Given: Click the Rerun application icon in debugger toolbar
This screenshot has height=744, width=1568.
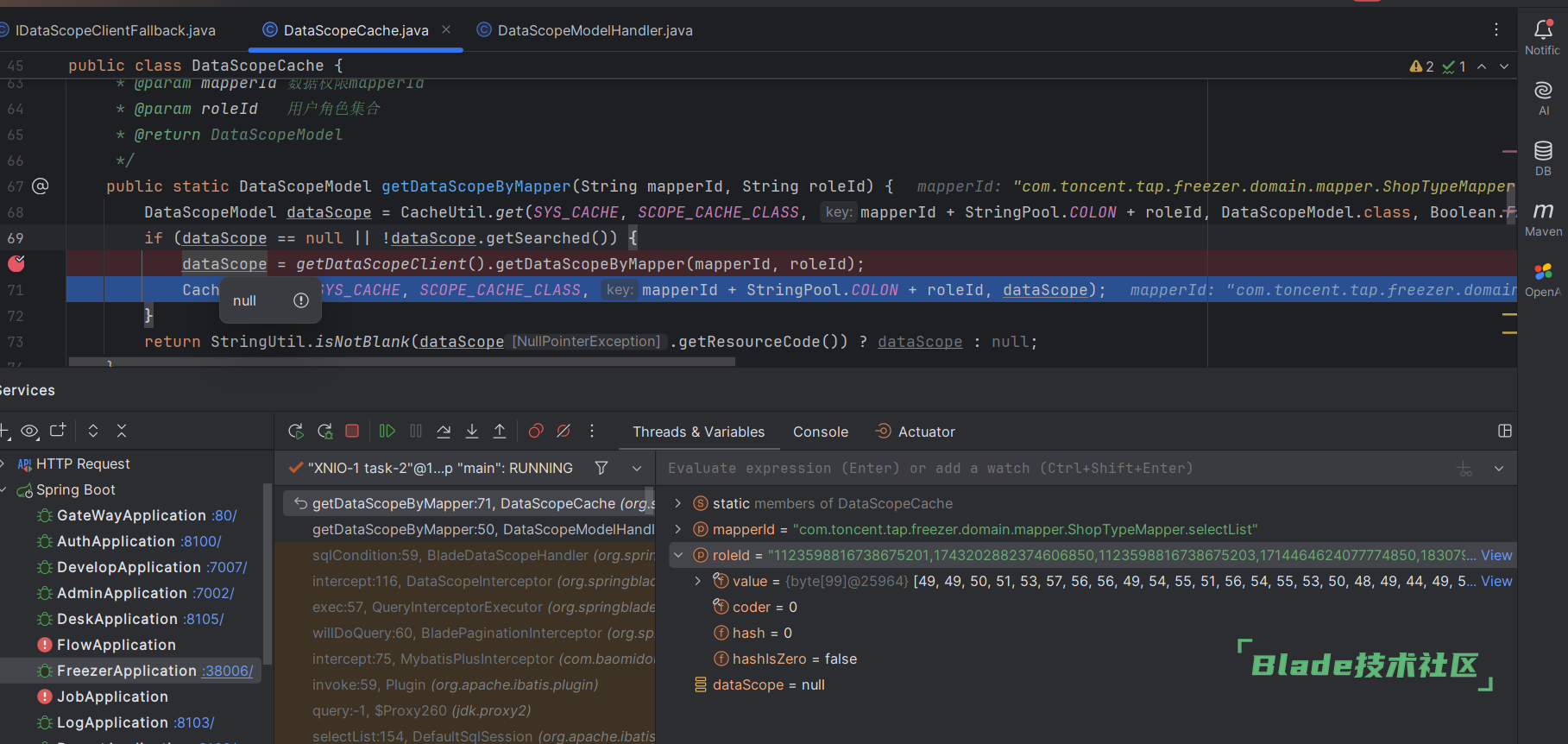Looking at the screenshot, I should [296, 431].
